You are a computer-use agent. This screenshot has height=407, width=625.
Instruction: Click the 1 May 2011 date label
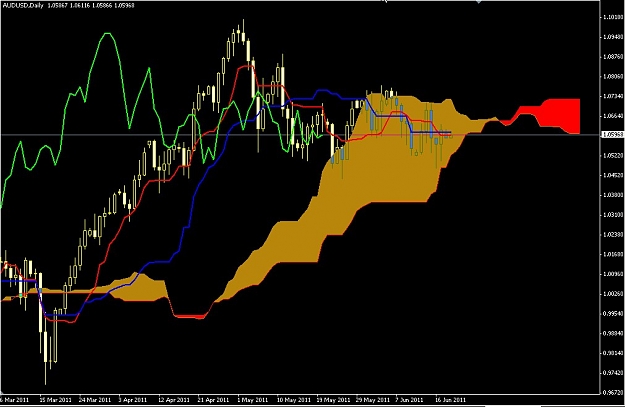tap(253, 399)
